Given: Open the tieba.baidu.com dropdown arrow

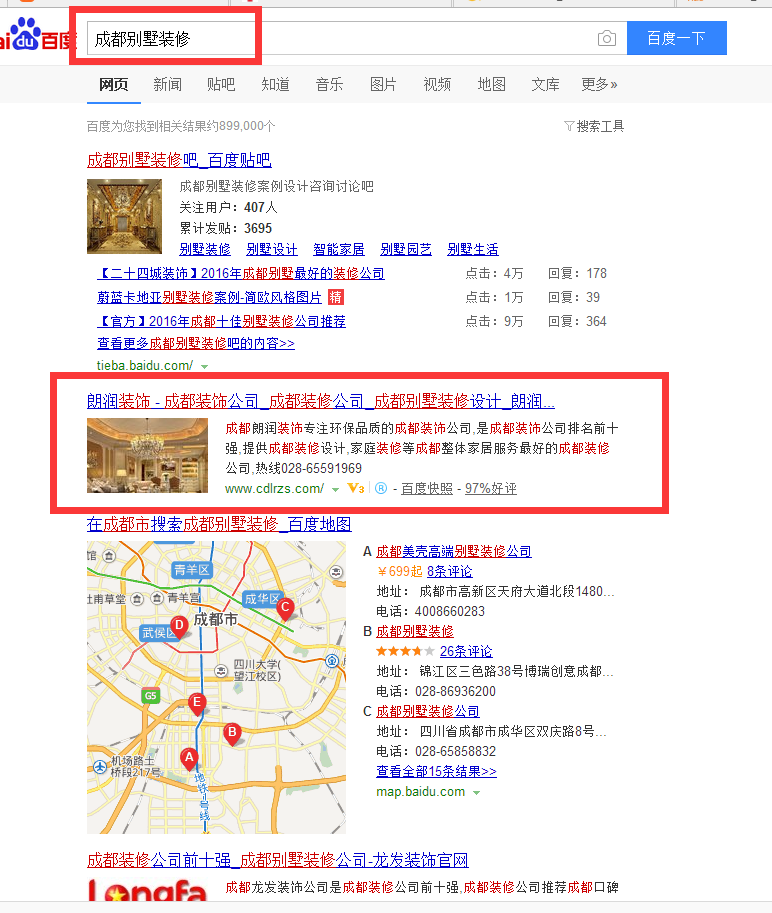Looking at the screenshot, I should coord(204,366).
